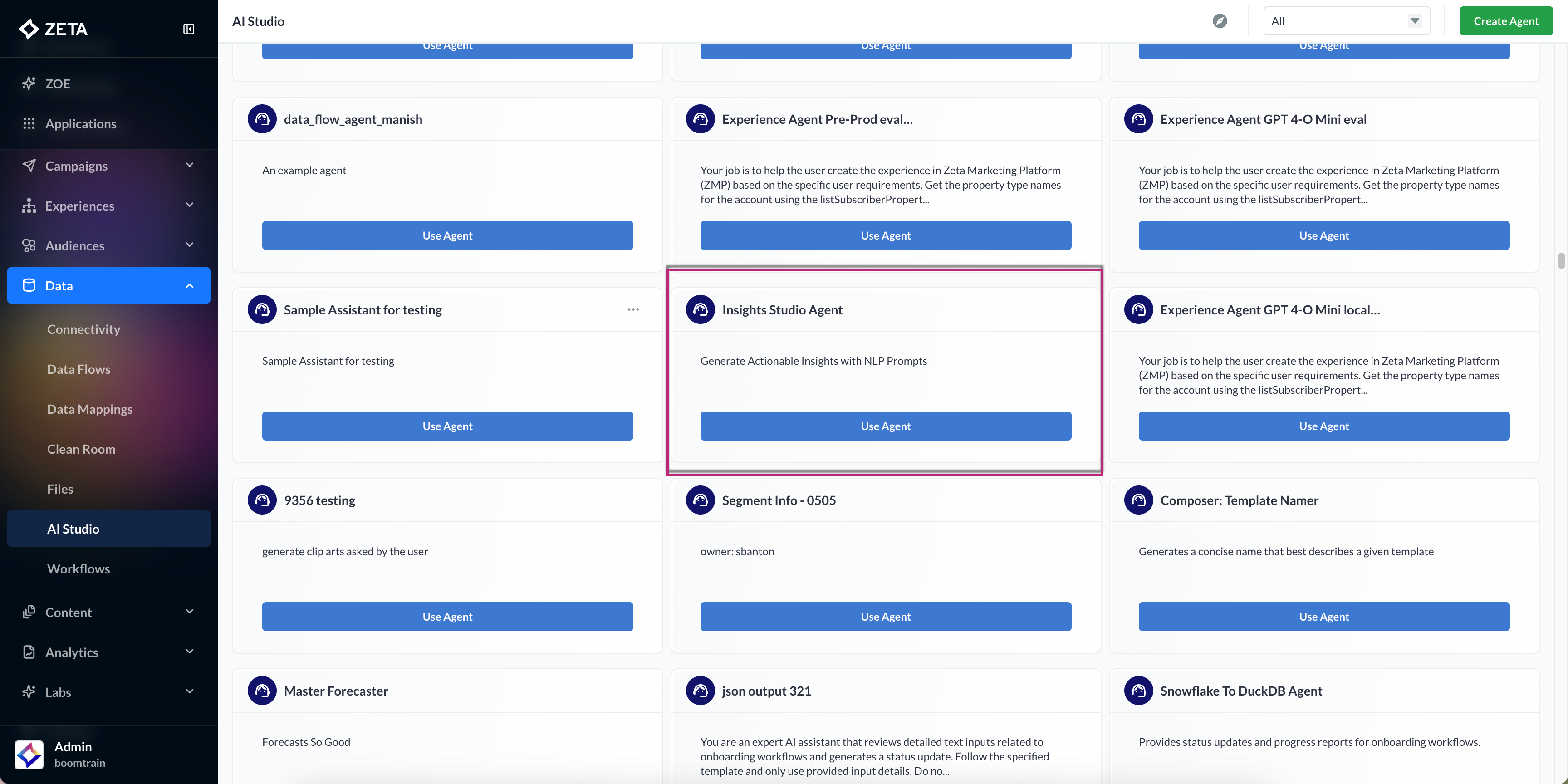Viewport: 1568px width, 784px height.
Task: Click the Applications grid icon
Action: coord(29,123)
